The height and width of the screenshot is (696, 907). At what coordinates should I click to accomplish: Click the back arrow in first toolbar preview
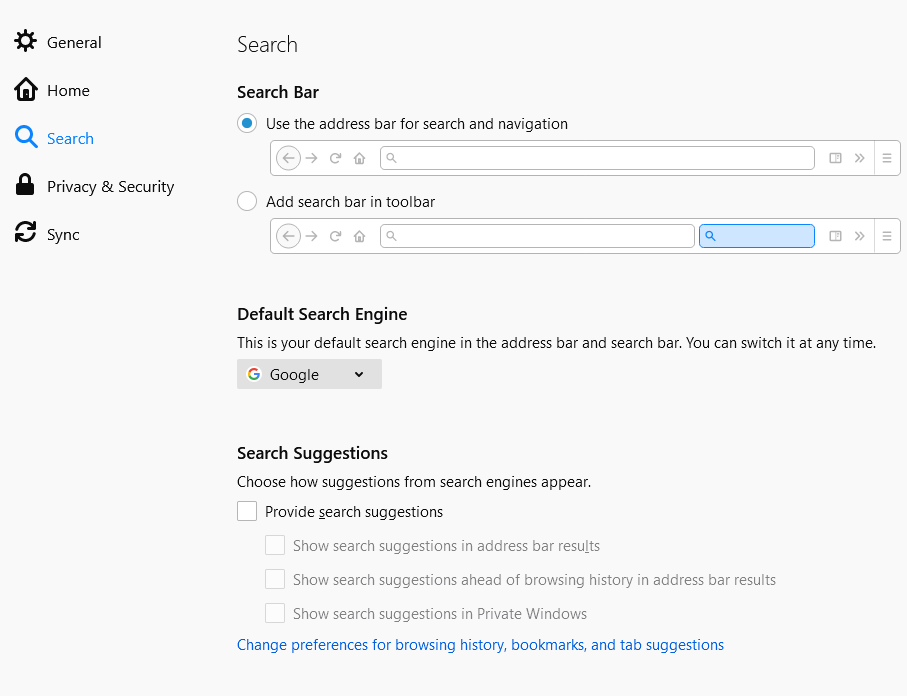(x=288, y=158)
